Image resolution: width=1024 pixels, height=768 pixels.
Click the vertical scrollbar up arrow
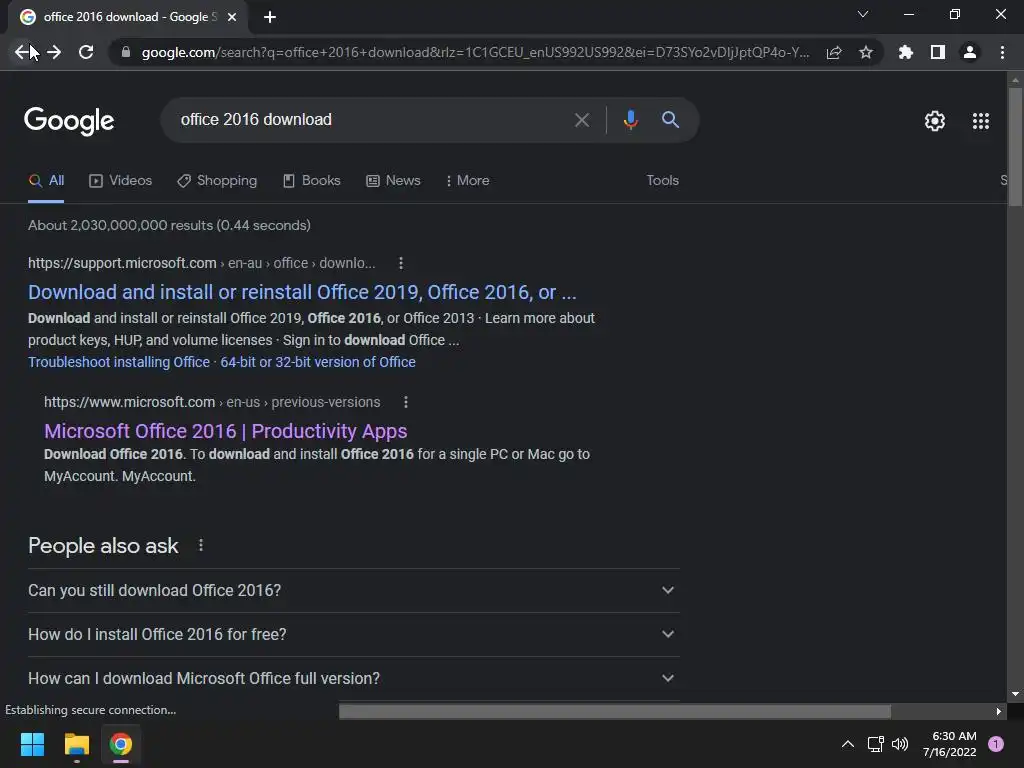tap(1016, 80)
